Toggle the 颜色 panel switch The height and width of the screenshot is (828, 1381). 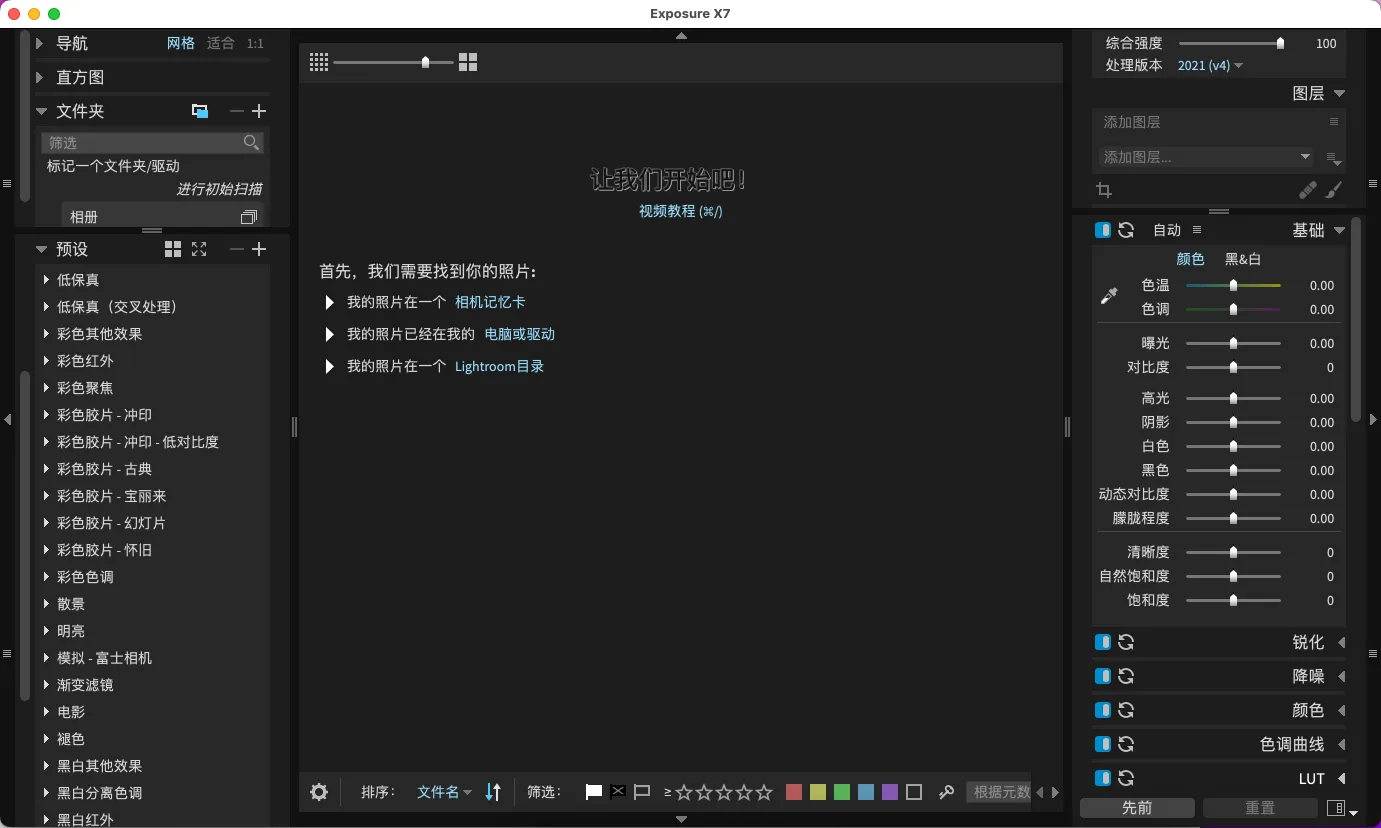pos(1103,710)
